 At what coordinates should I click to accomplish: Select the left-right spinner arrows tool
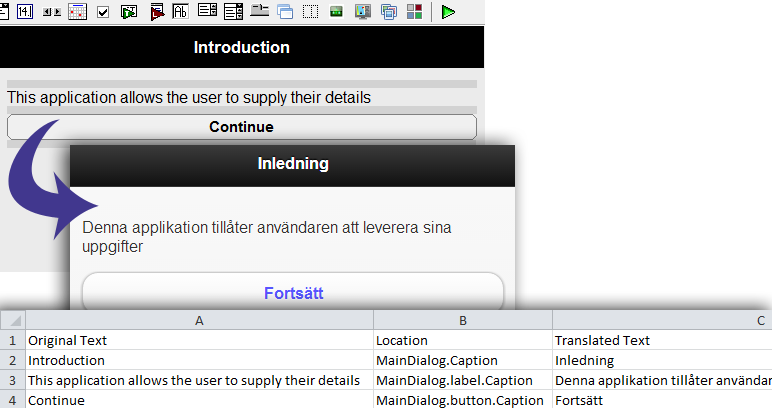tap(52, 12)
